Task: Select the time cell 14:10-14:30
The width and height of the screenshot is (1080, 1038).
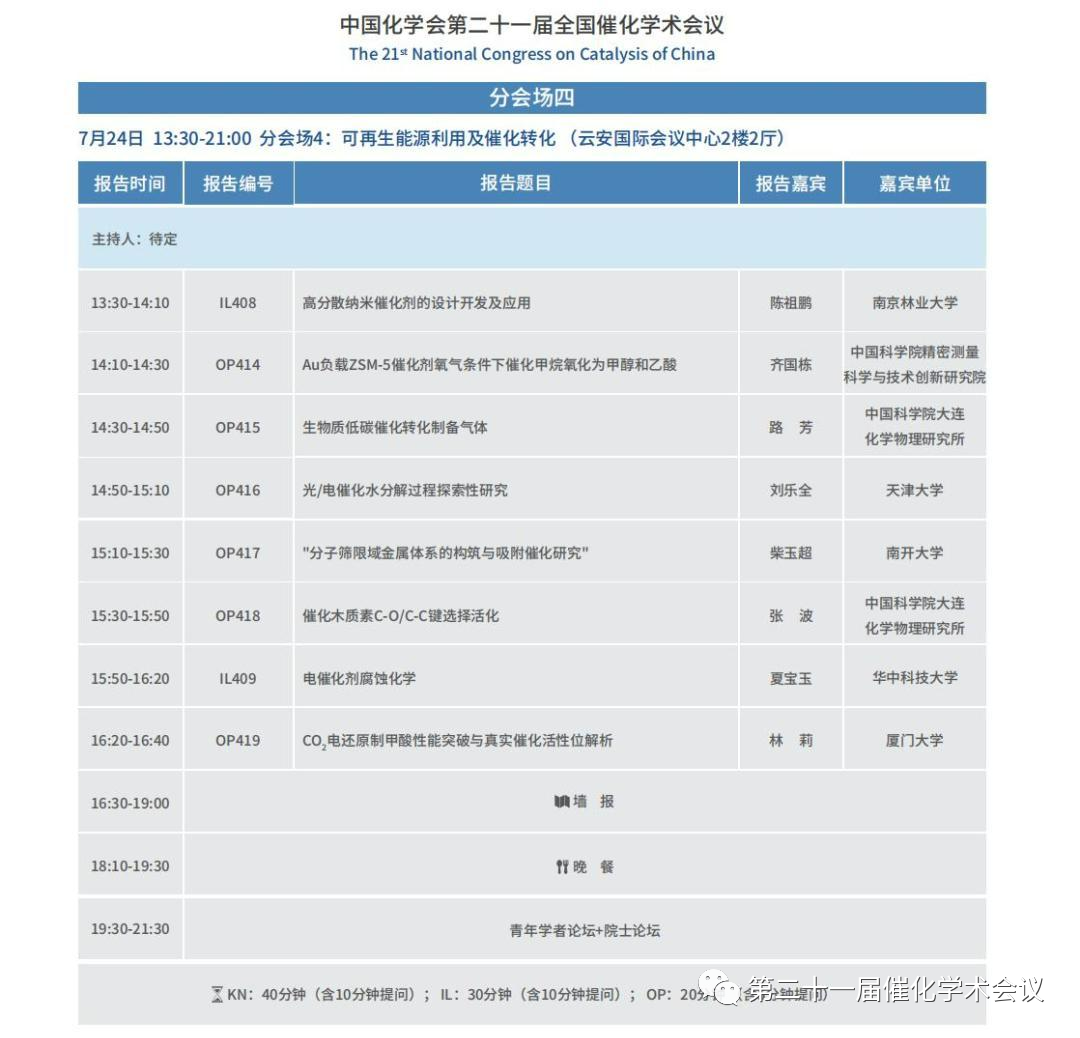Action: click(x=130, y=365)
